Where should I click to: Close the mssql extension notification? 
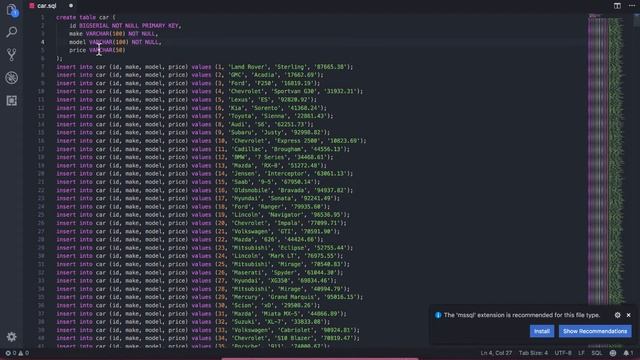(629, 315)
